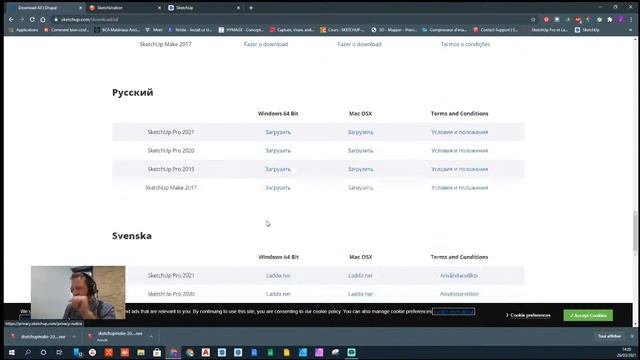Select the Русский heading text

coord(133,92)
